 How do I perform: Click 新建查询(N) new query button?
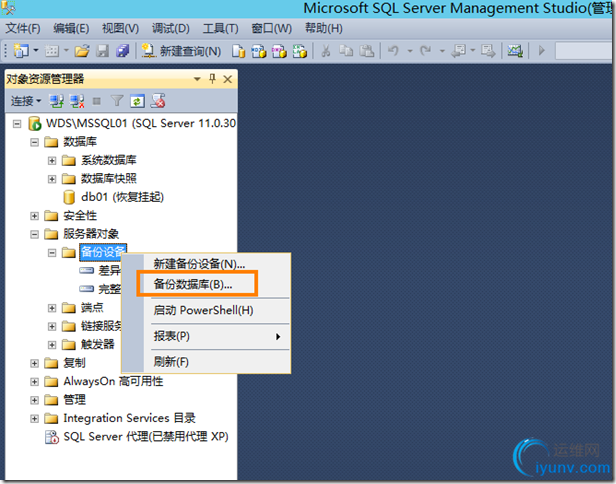click(181, 51)
